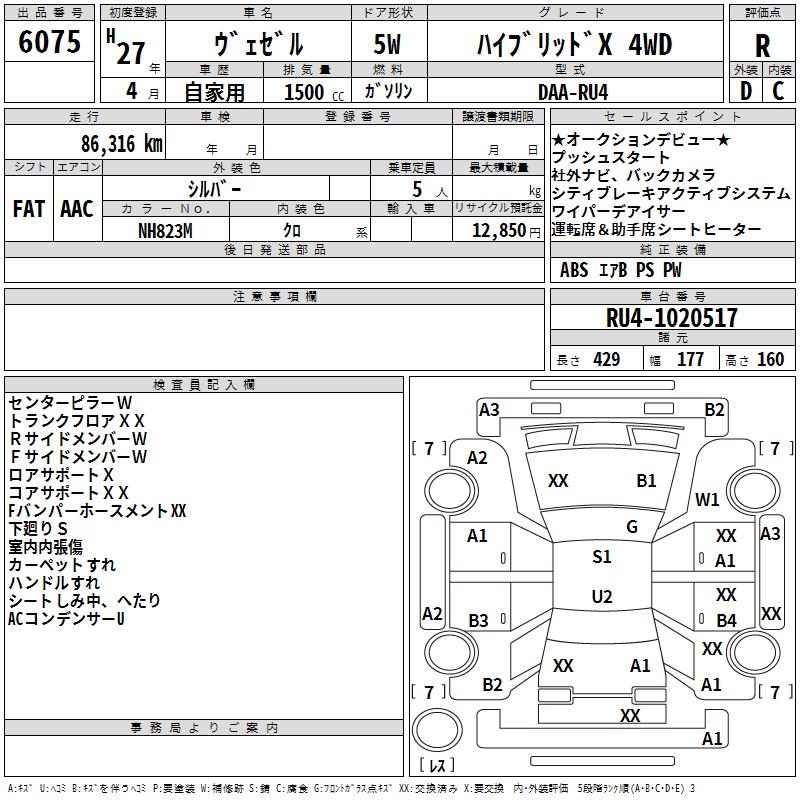
Task: Click the 車名 value ヴェゼル
Action: point(259,44)
